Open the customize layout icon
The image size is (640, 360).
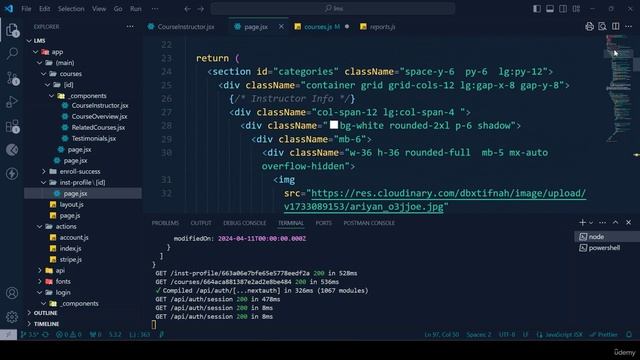pyautogui.click(x=576, y=9)
